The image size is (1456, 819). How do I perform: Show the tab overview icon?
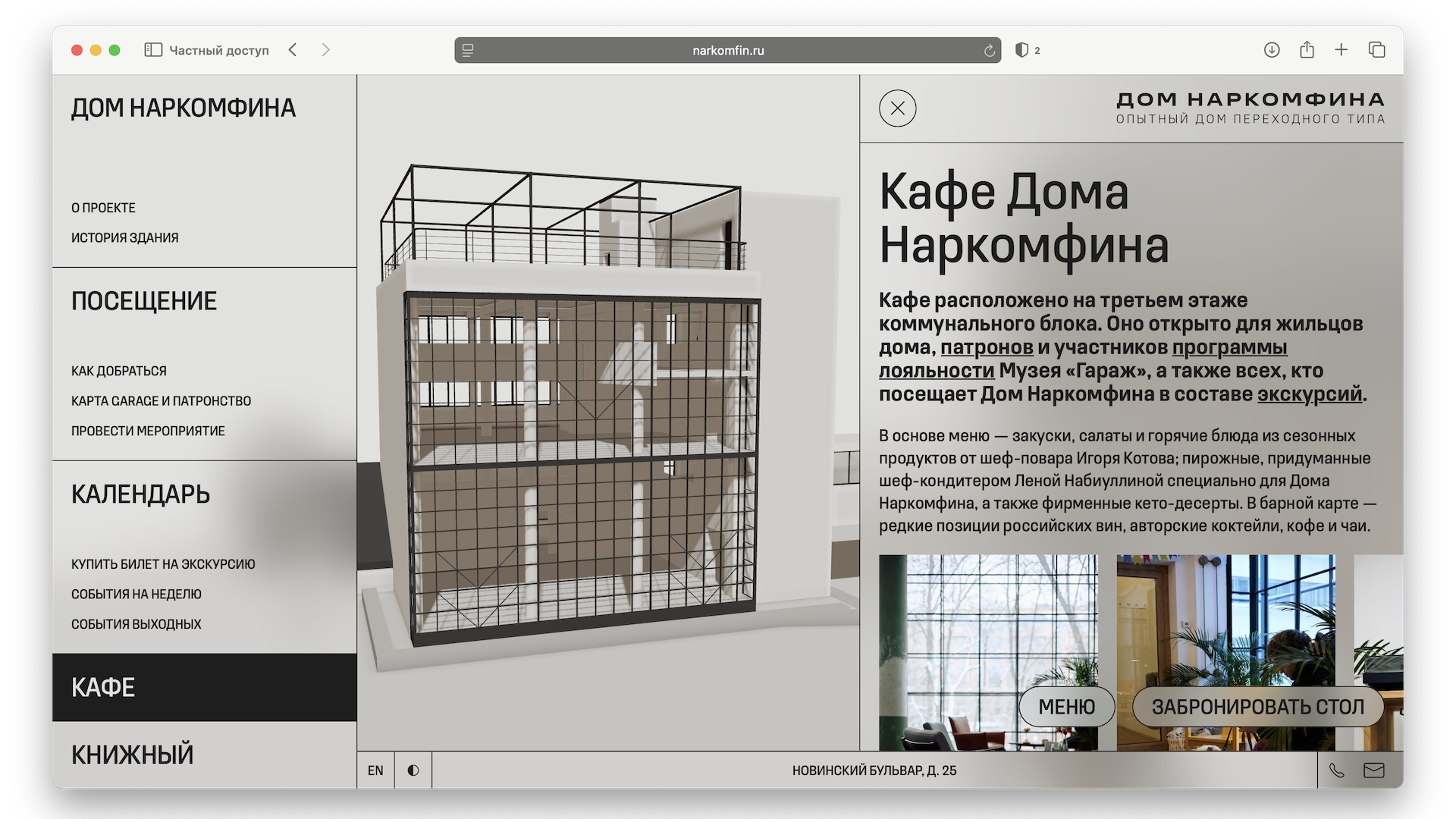click(1376, 50)
